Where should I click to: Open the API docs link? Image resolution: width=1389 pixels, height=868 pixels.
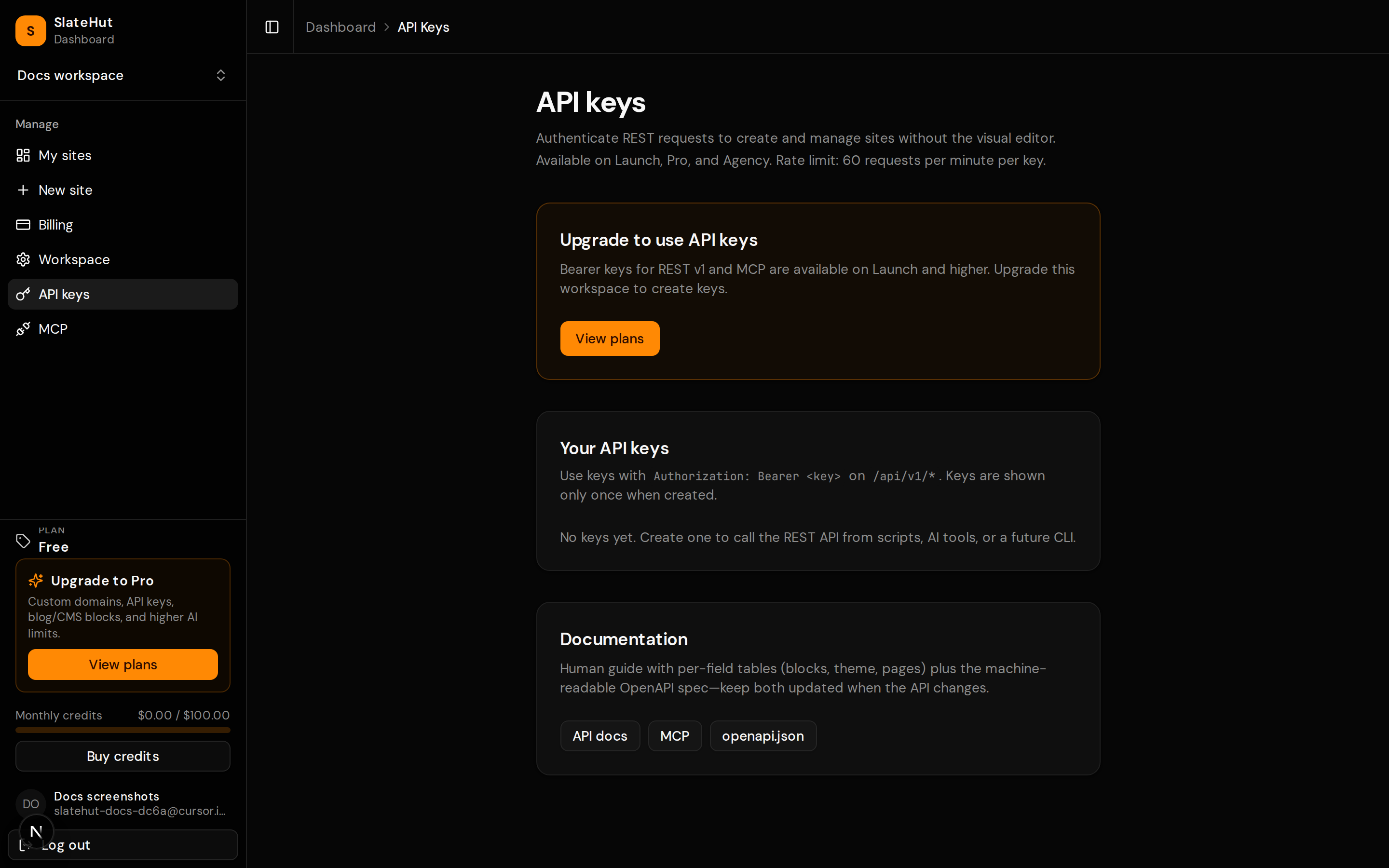(x=600, y=736)
